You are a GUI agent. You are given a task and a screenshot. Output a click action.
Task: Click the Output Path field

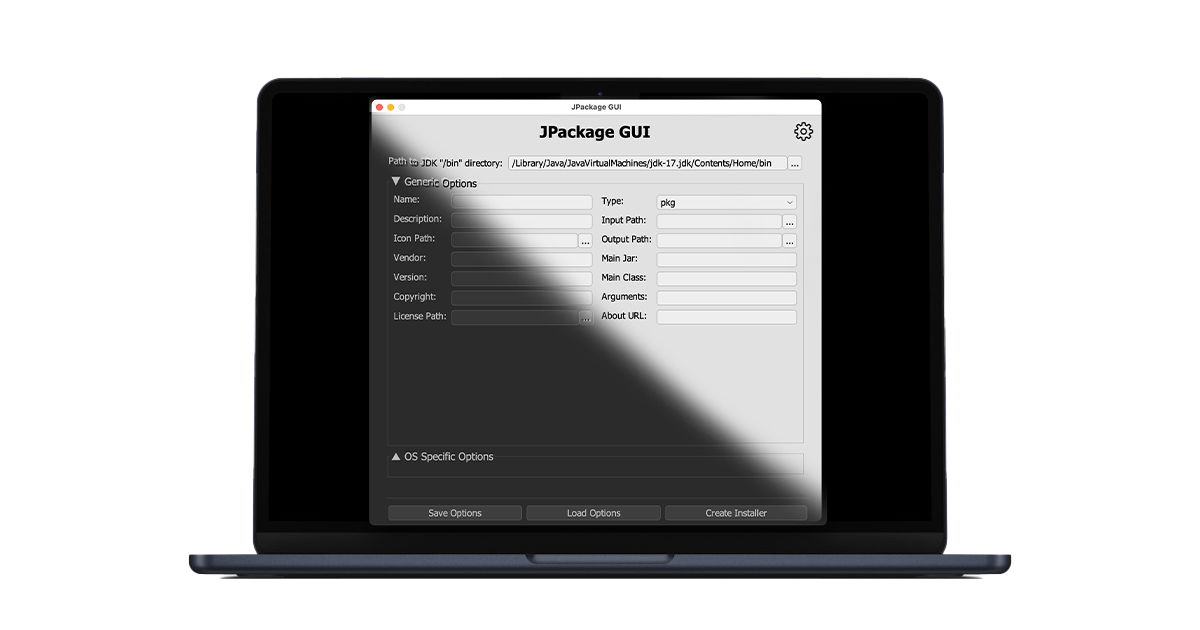pyautogui.click(x=719, y=240)
